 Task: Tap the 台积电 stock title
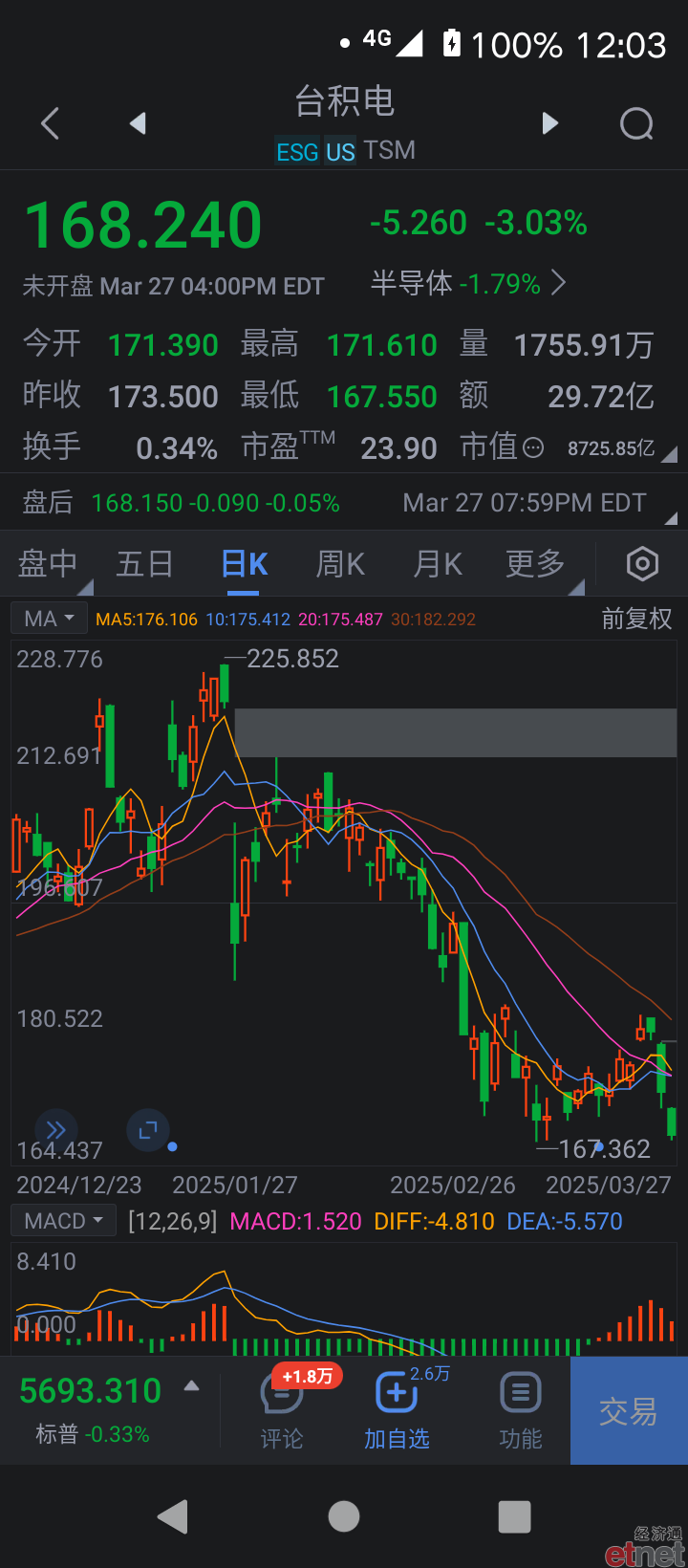344,101
